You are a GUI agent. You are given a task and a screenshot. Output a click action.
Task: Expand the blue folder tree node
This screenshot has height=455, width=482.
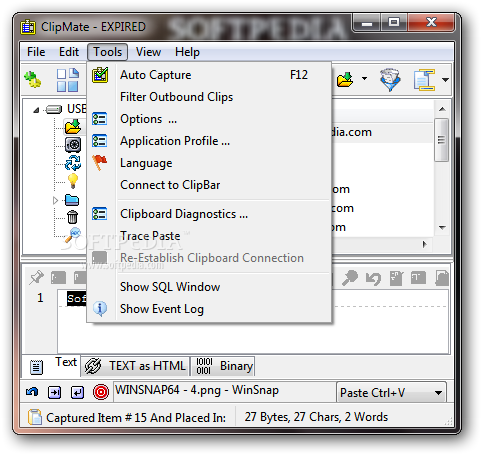pos(55,200)
